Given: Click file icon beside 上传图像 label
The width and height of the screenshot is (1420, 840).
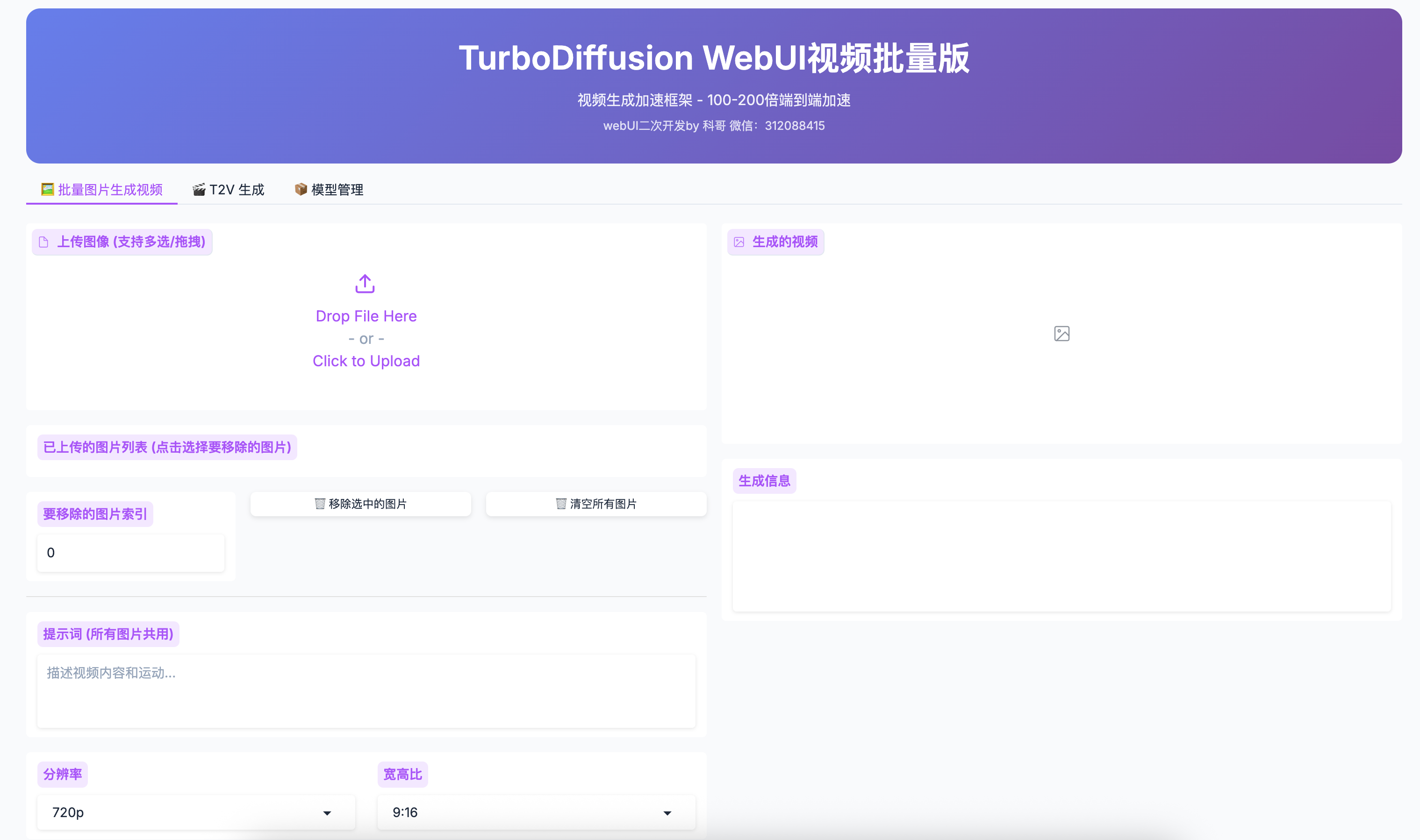Looking at the screenshot, I should 43,242.
